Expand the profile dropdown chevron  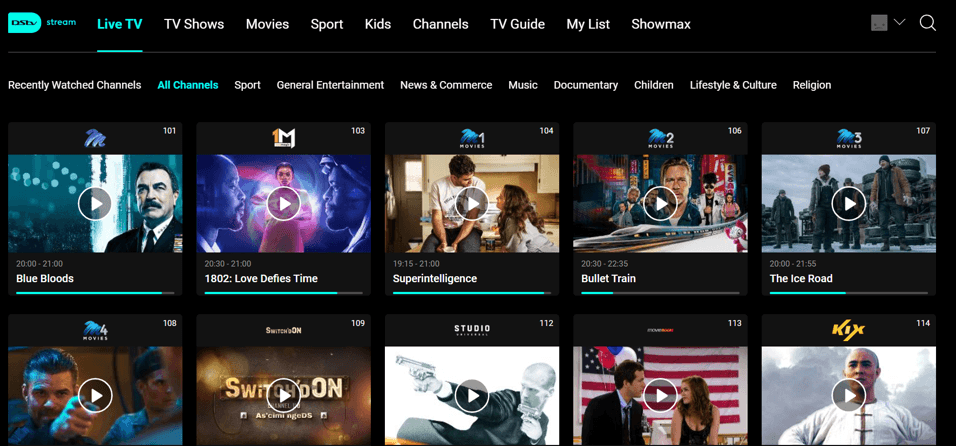click(x=899, y=23)
